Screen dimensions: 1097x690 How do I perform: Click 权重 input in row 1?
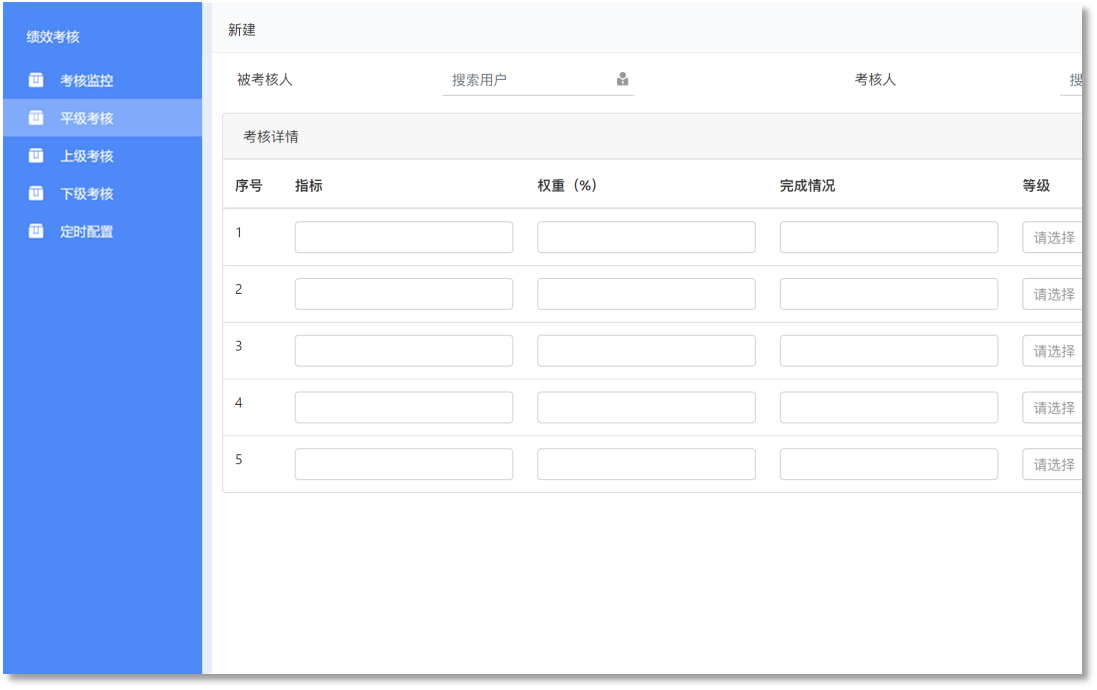(x=646, y=237)
